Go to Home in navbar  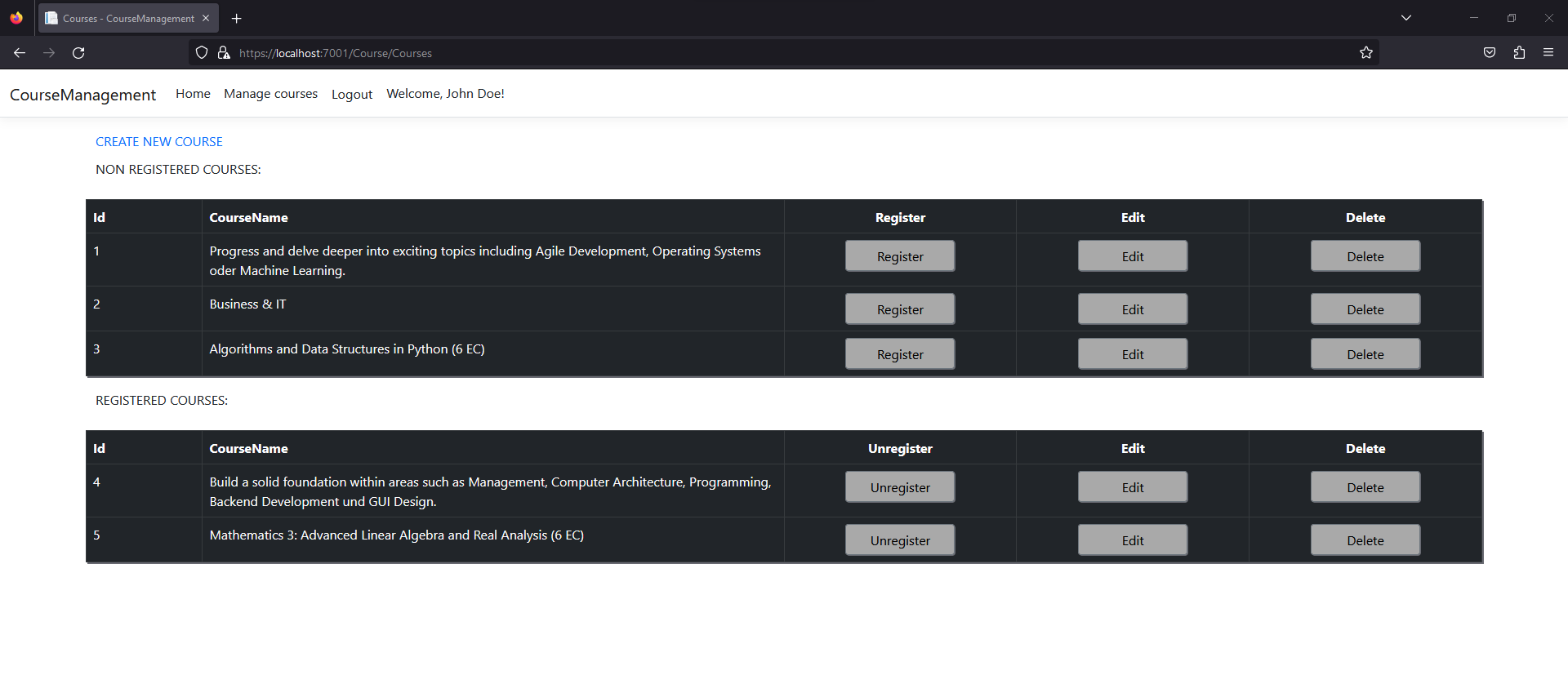[x=193, y=94]
